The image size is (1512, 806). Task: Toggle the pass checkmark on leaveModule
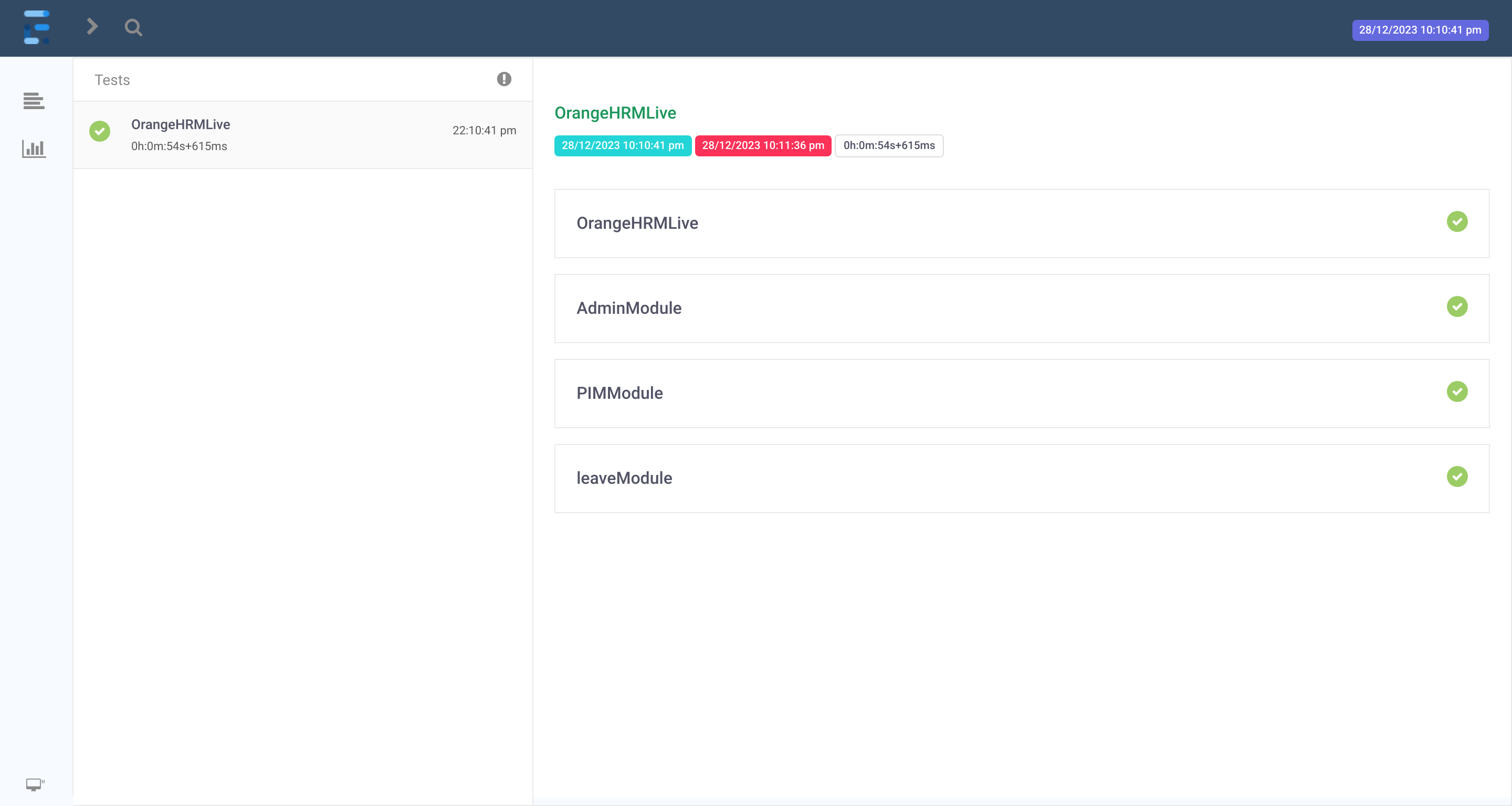click(1457, 477)
